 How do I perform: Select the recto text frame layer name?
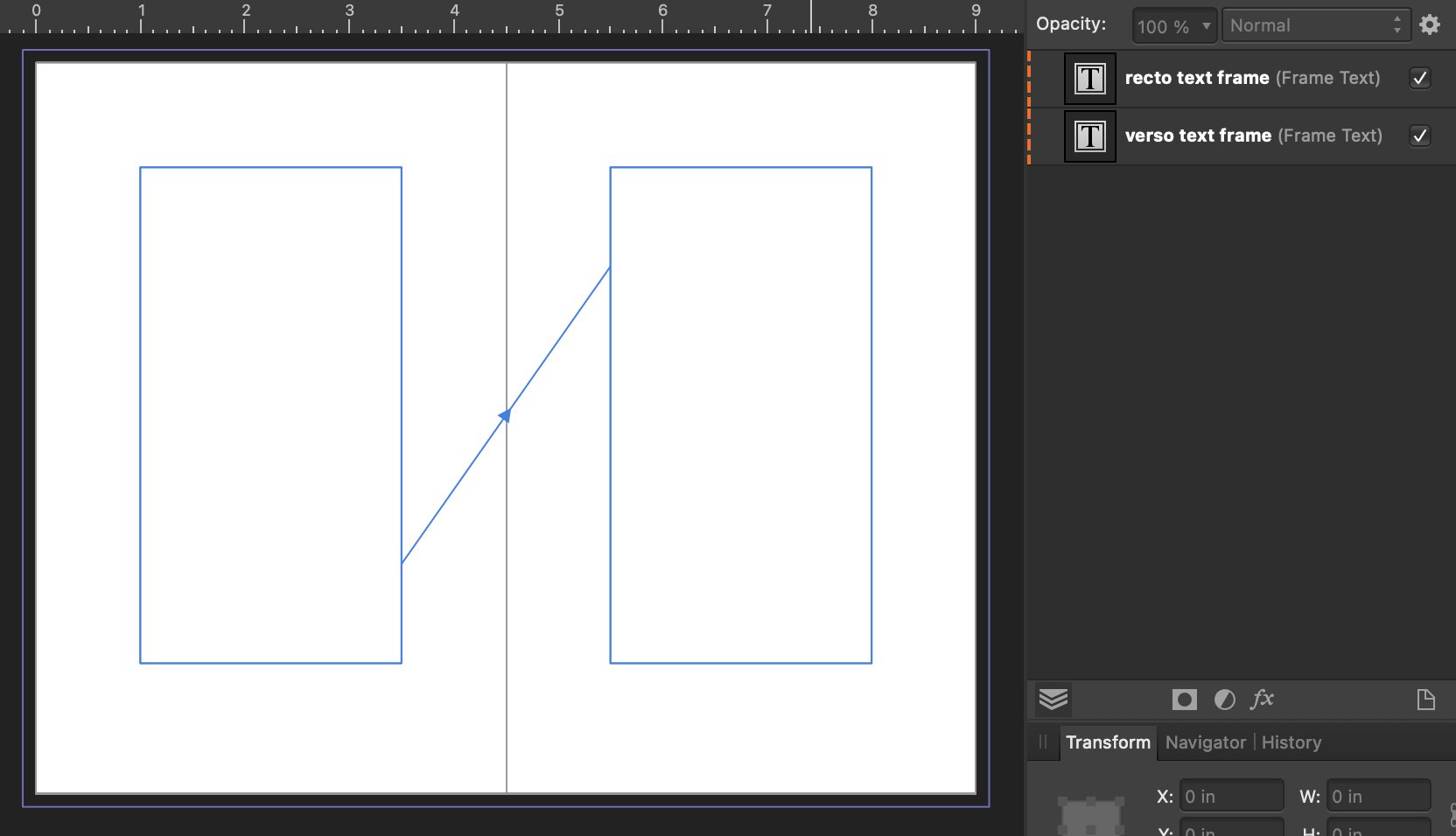(x=1197, y=78)
